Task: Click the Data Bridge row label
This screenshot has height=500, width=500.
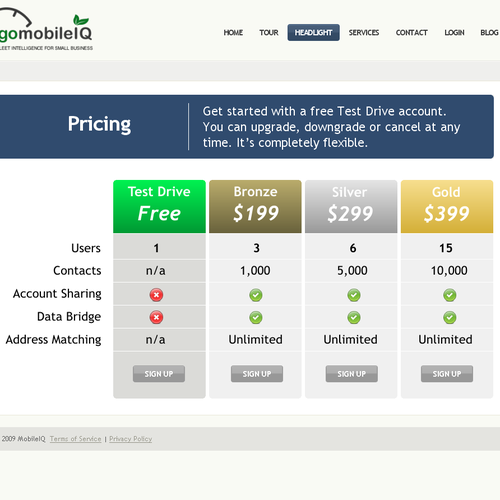Action: [69, 317]
